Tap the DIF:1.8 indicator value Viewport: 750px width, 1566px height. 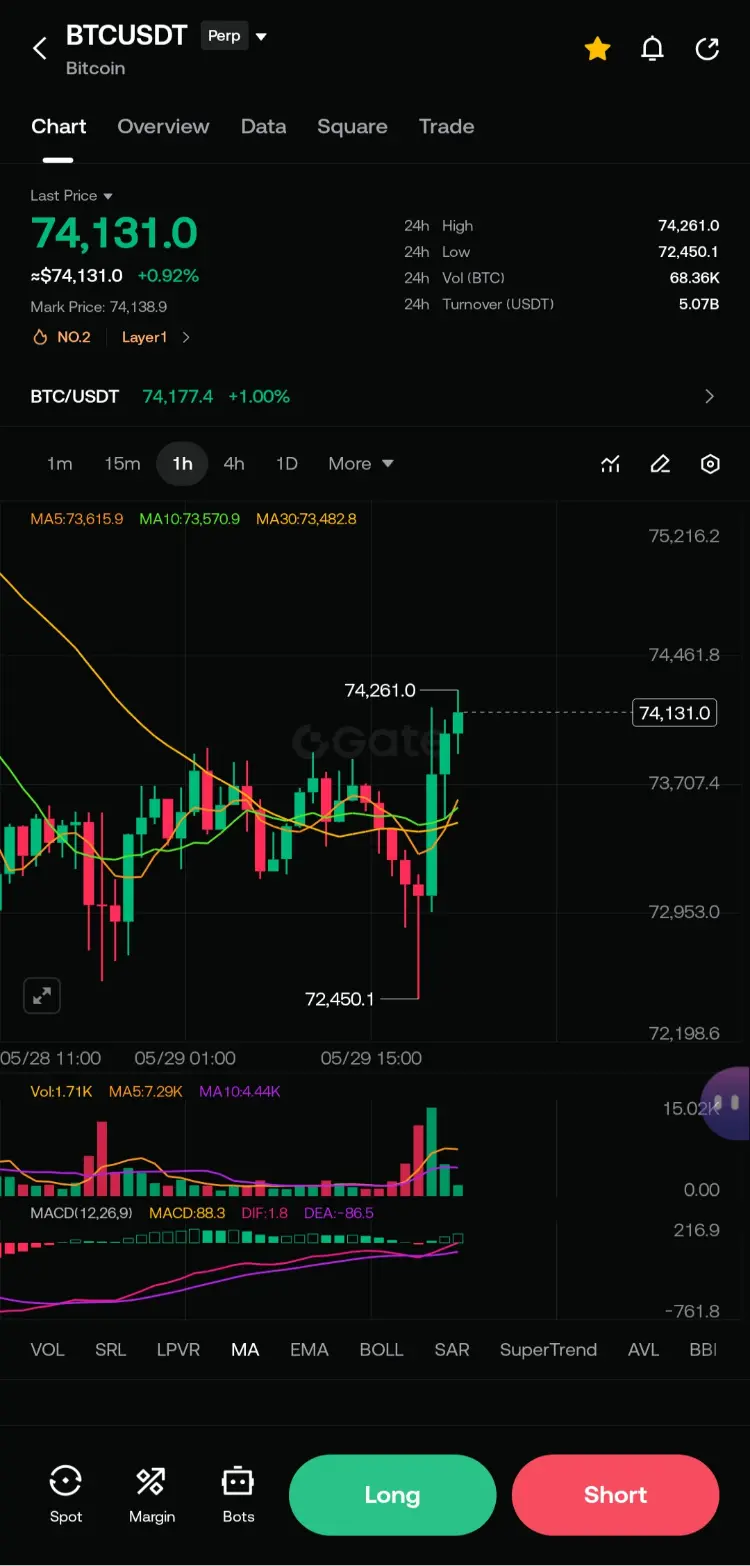264,1213
